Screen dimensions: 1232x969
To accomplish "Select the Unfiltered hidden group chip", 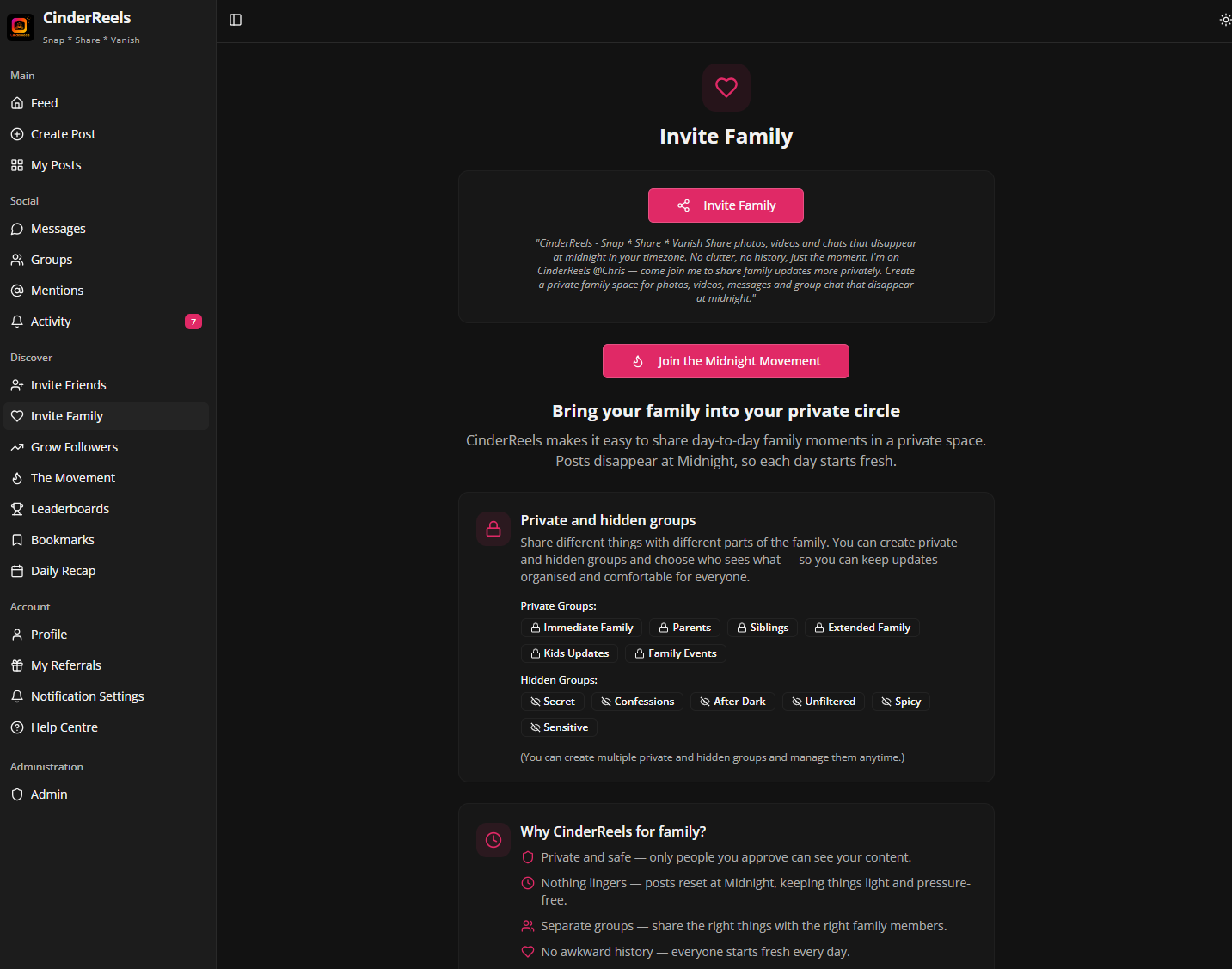I will (824, 702).
